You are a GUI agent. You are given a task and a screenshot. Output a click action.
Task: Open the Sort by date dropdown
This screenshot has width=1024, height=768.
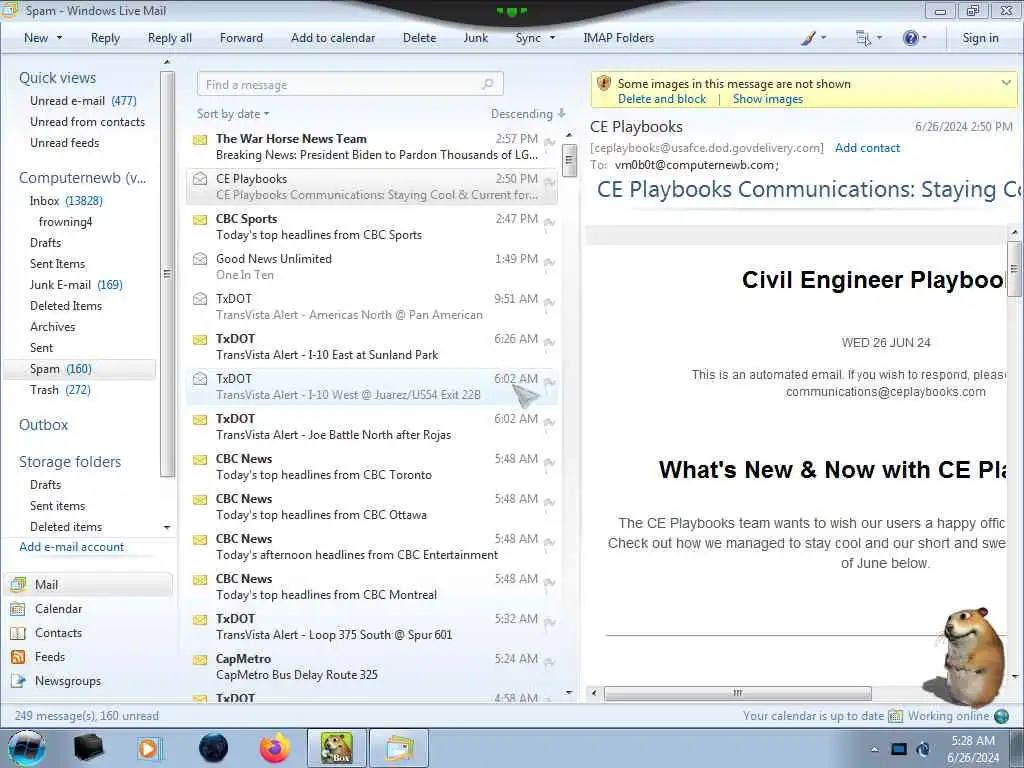click(233, 114)
